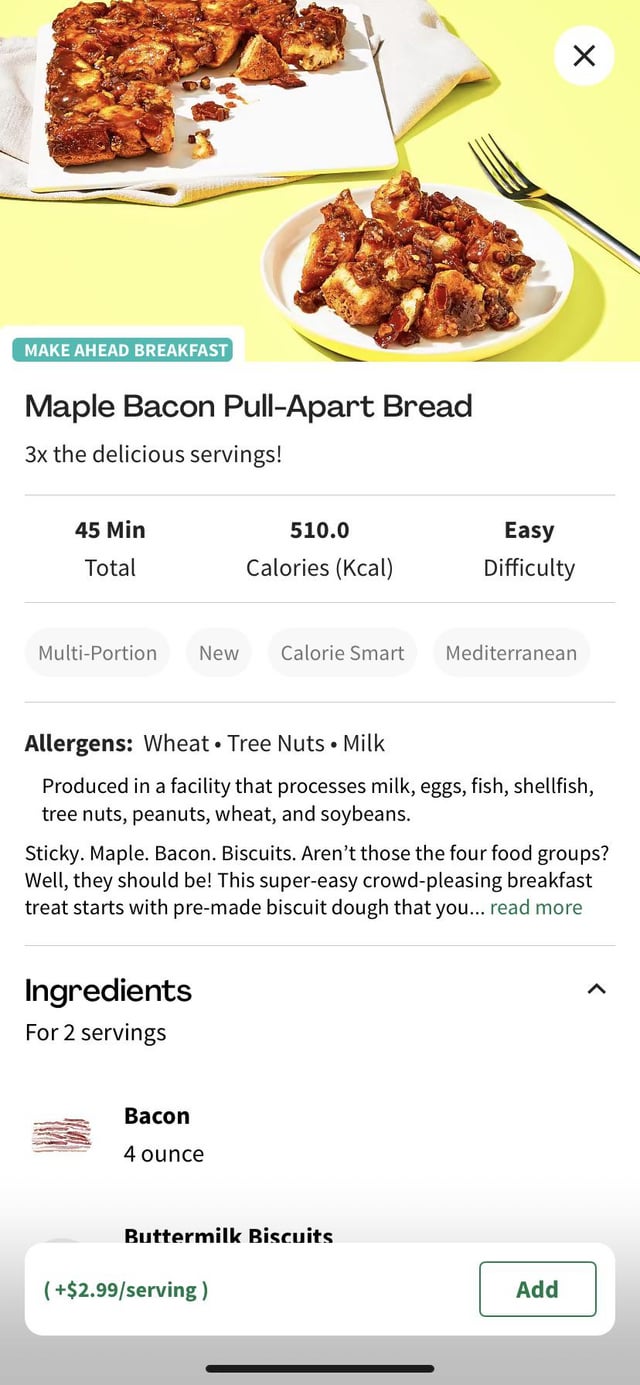640x1385 pixels.
Task: Tap the Calorie Smart tag
Action: coord(342,653)
